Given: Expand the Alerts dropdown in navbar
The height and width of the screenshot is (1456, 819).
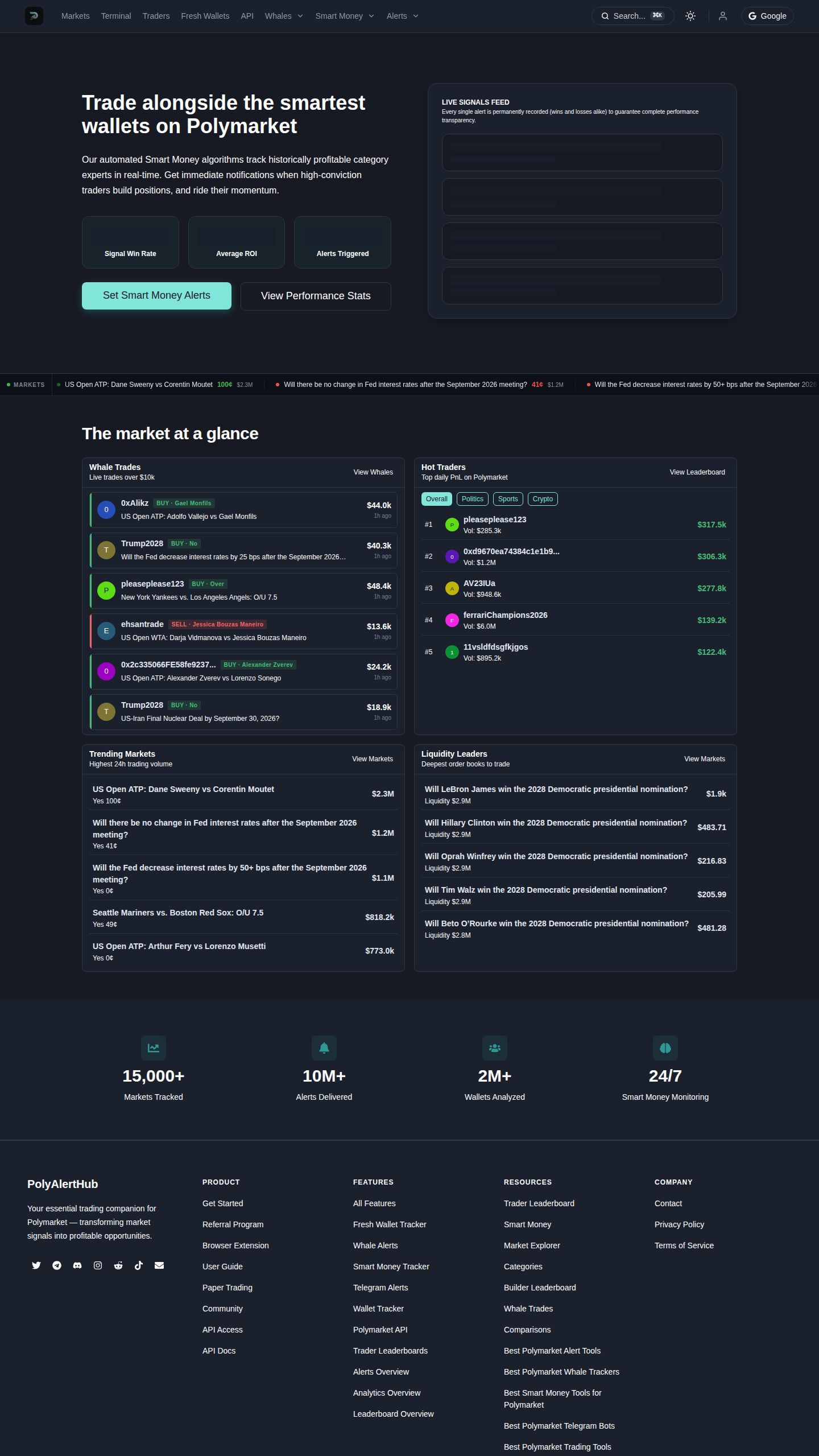Looking at the screenshot, I should pyautogui.click(x=403, y=16).
